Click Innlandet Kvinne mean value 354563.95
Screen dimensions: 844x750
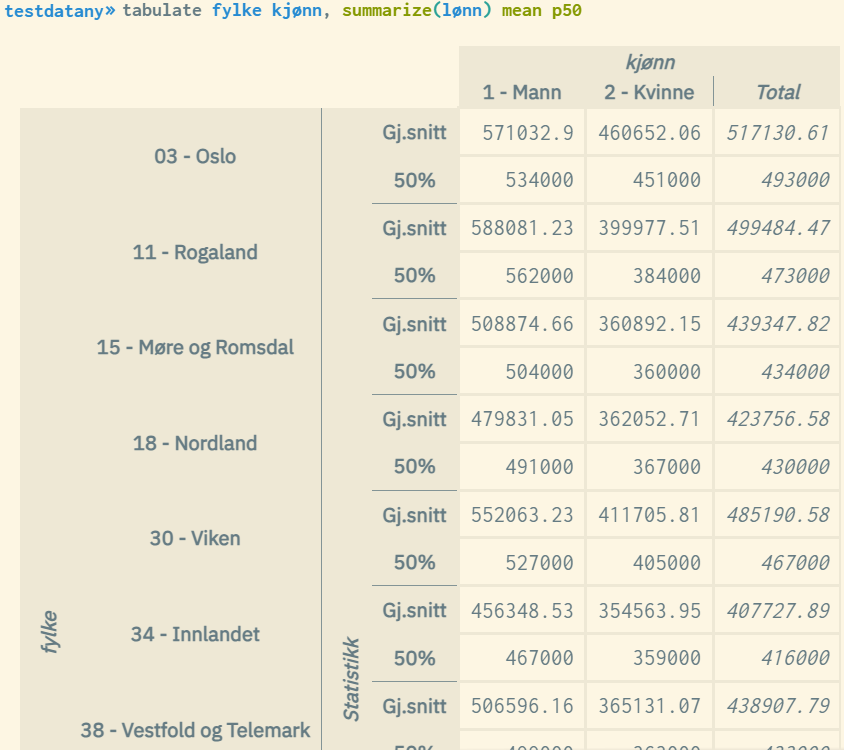649,611
